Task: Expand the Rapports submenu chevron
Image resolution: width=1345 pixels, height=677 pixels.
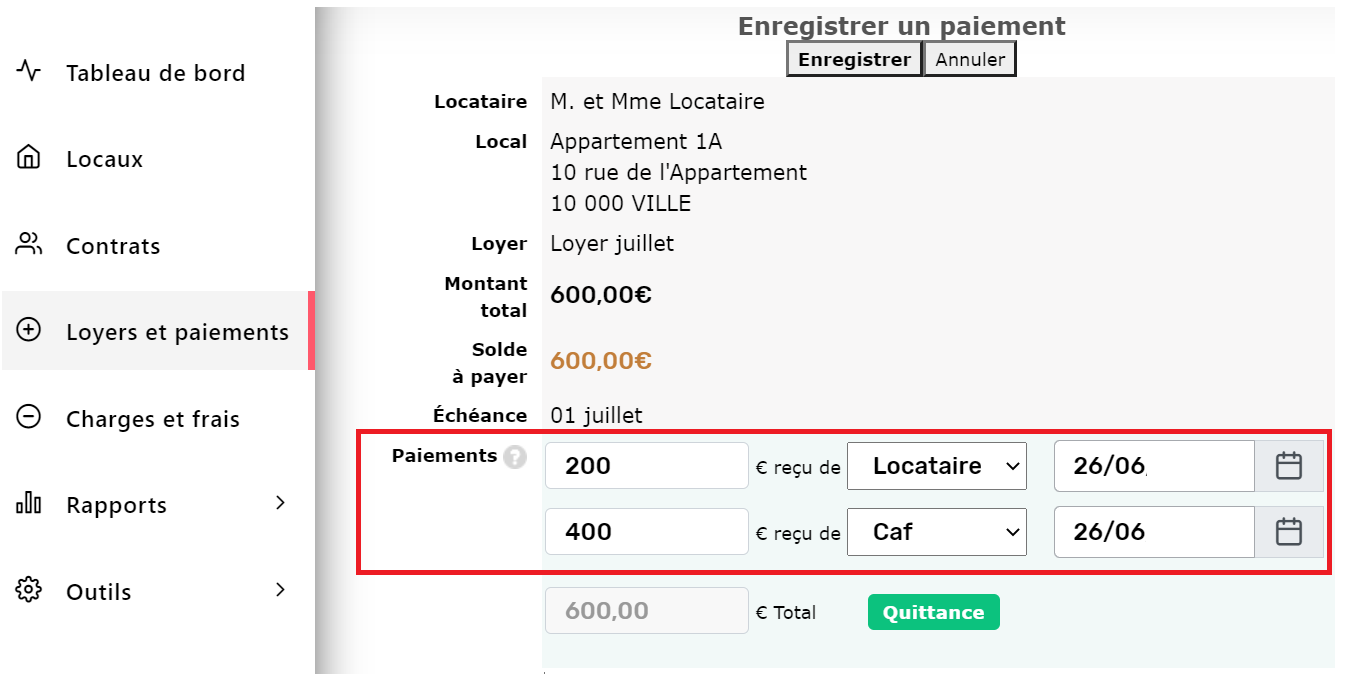Action: pyautogui.click(x=280, y=503)
